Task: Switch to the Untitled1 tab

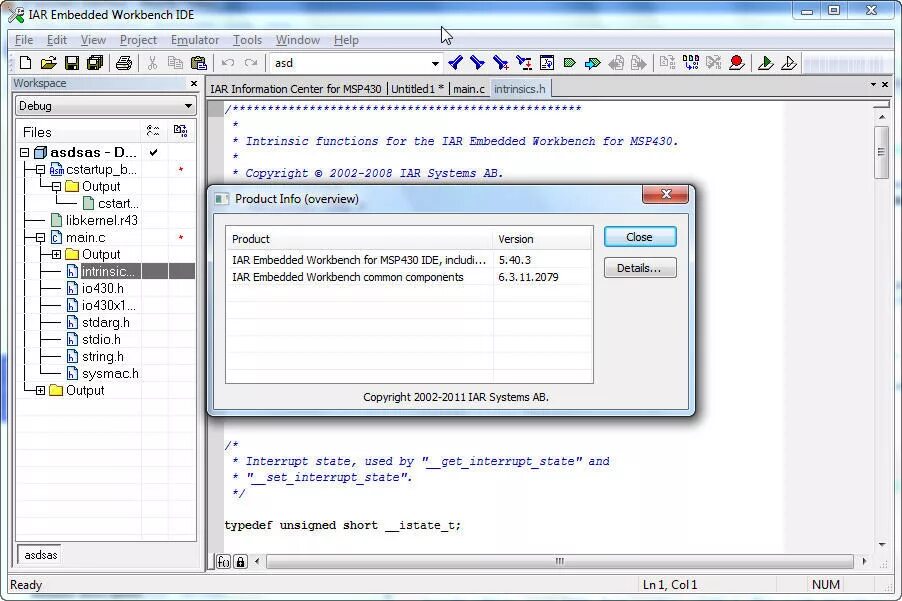Action: [x=417, y=89]
